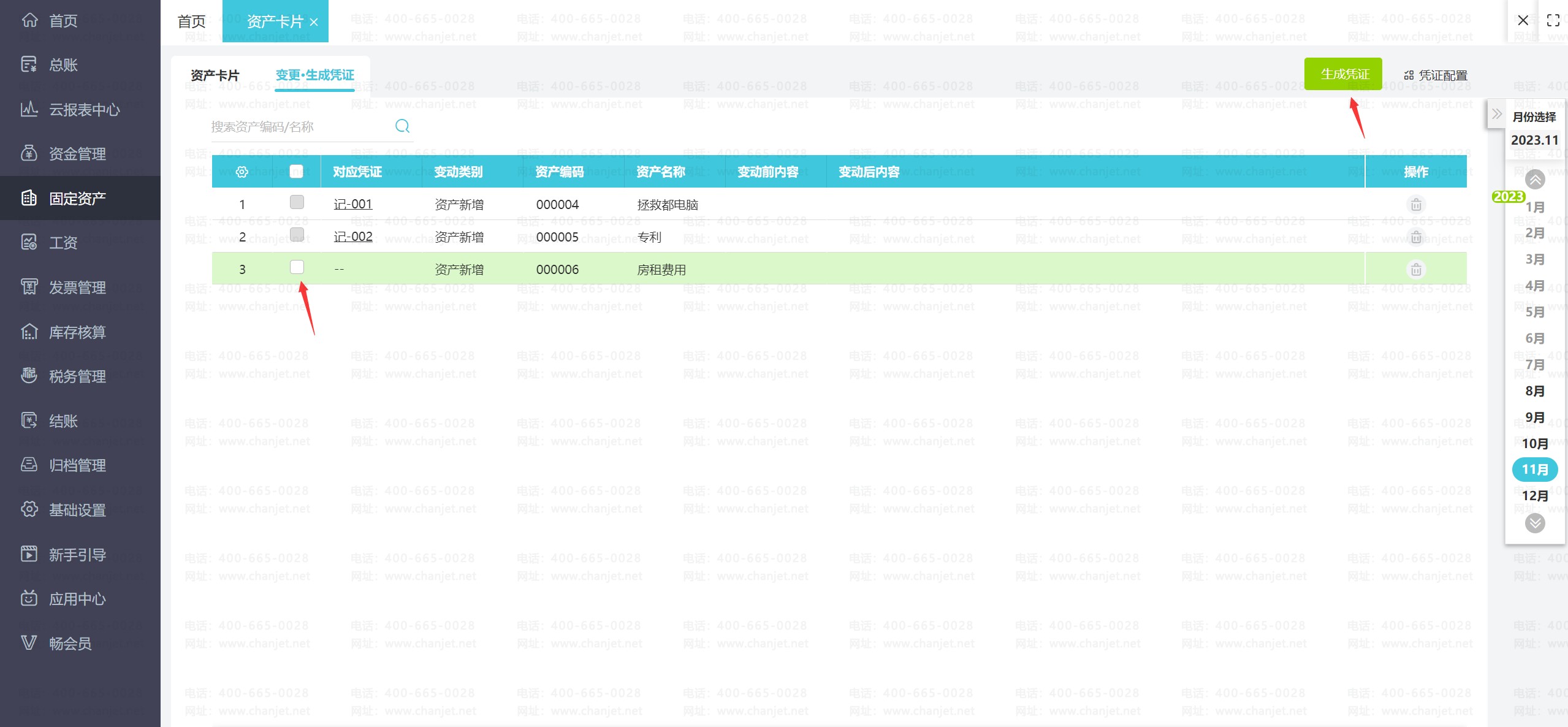The height and width of the screenshot is (727, 1568).
Task: Check the box for row 3 房租费用
Action: [x=297, y=267]
